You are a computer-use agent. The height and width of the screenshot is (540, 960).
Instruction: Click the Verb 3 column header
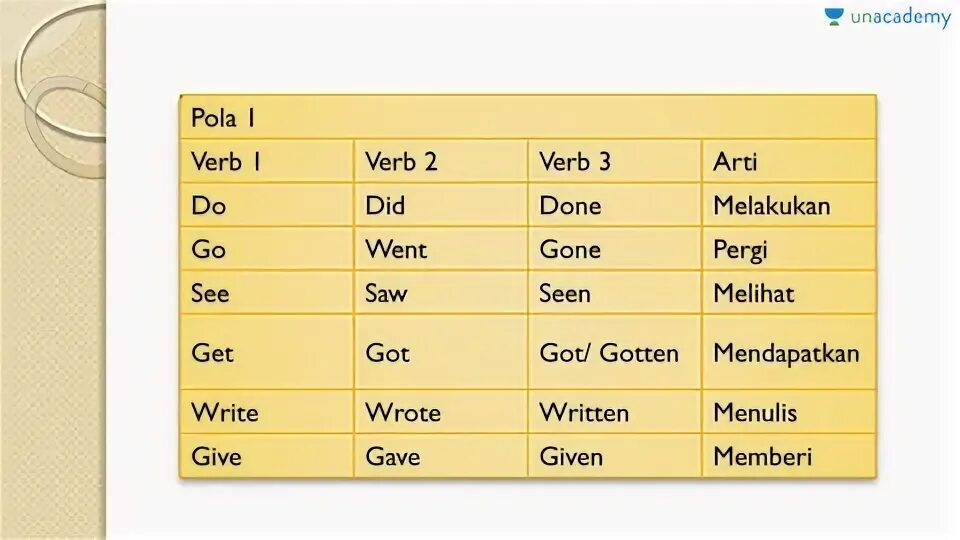click(x=615, y=161)
